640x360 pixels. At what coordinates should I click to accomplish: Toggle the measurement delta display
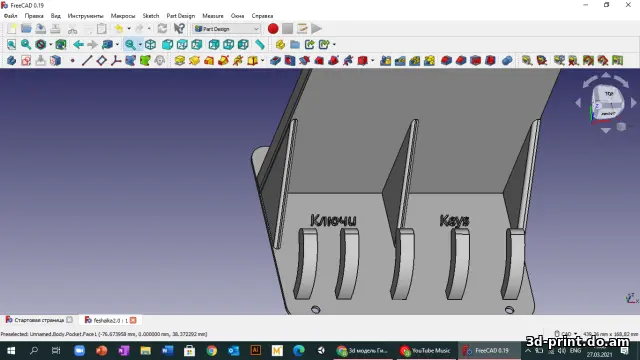[x=618, y=61]
